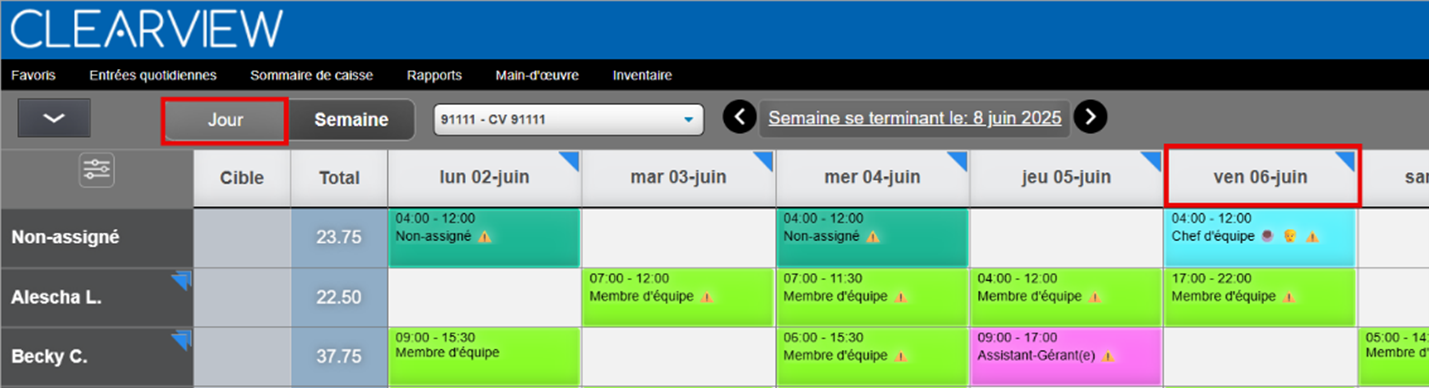The height and width of the screenshot is (388, 1429).
Task: Select the cyan Chef d'équipe shift on Friday
Action: [x=1260, y=237]
